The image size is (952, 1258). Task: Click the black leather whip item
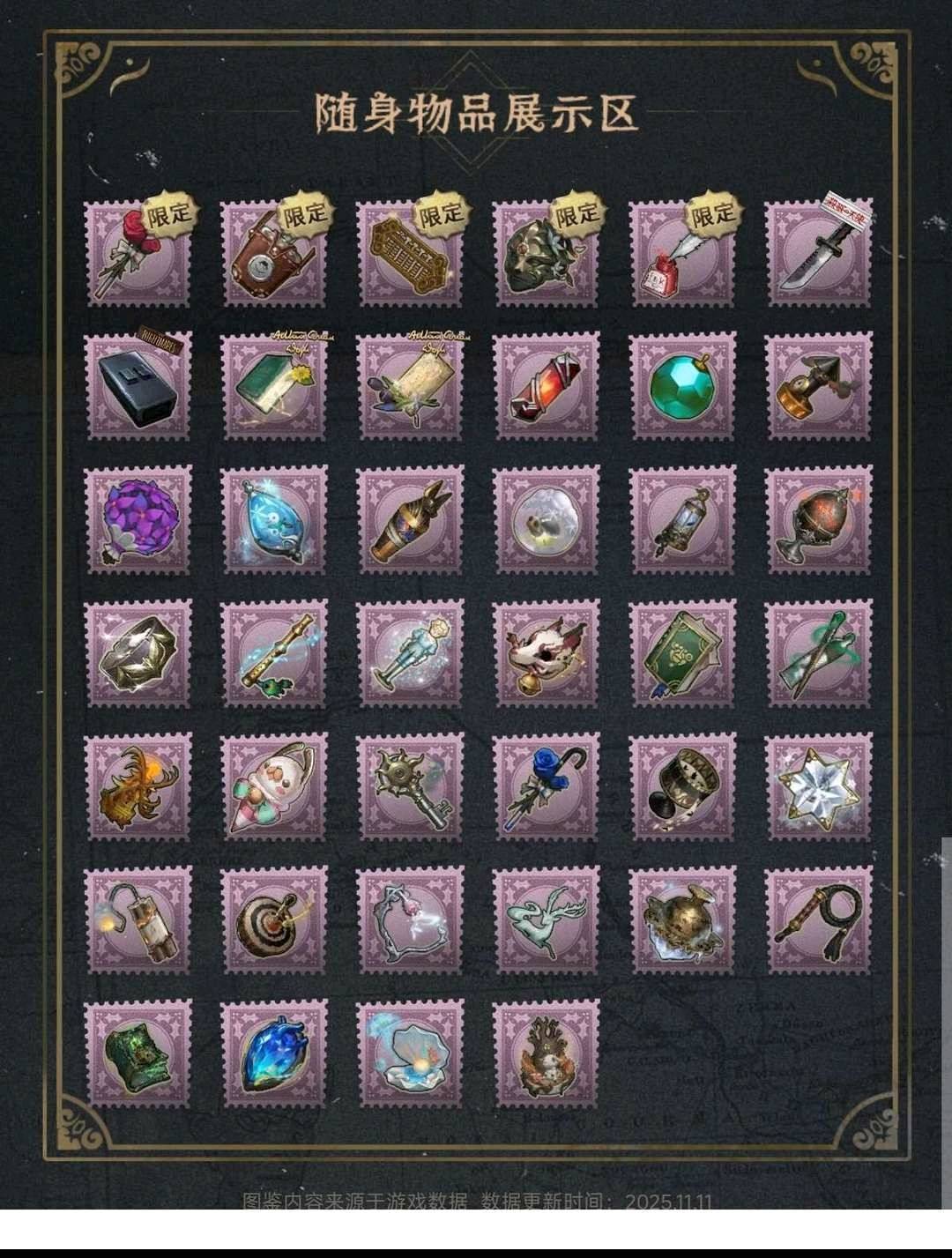tap(819, 920)
